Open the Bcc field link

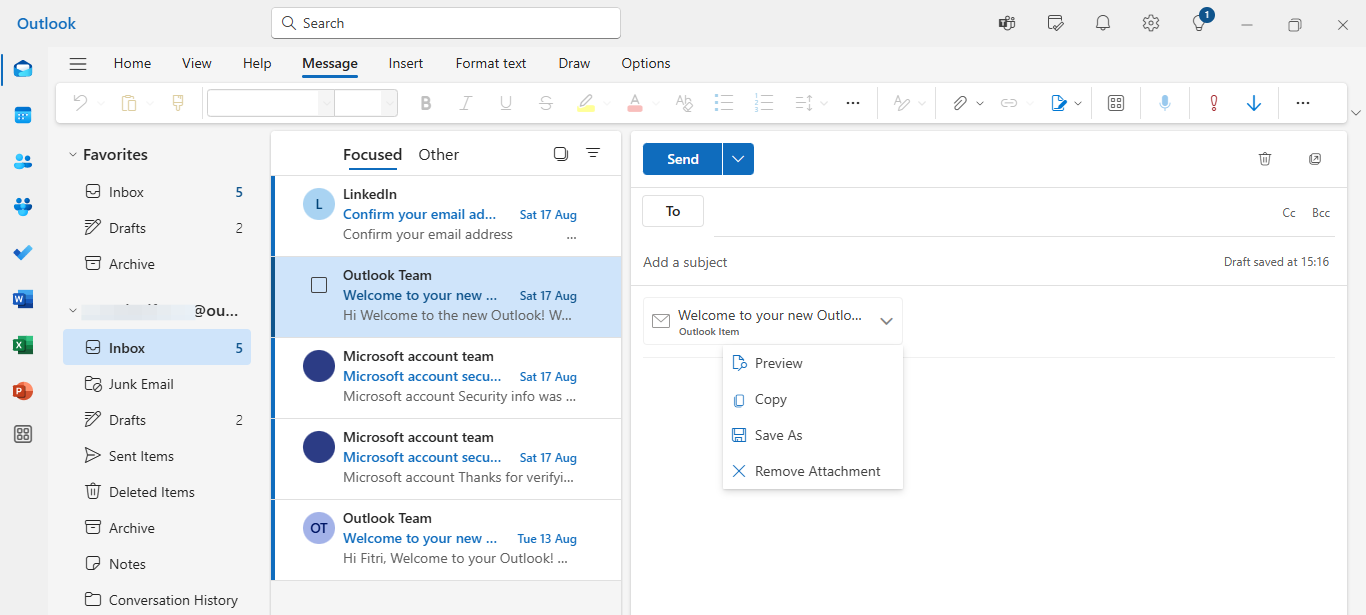point(1320,212)
